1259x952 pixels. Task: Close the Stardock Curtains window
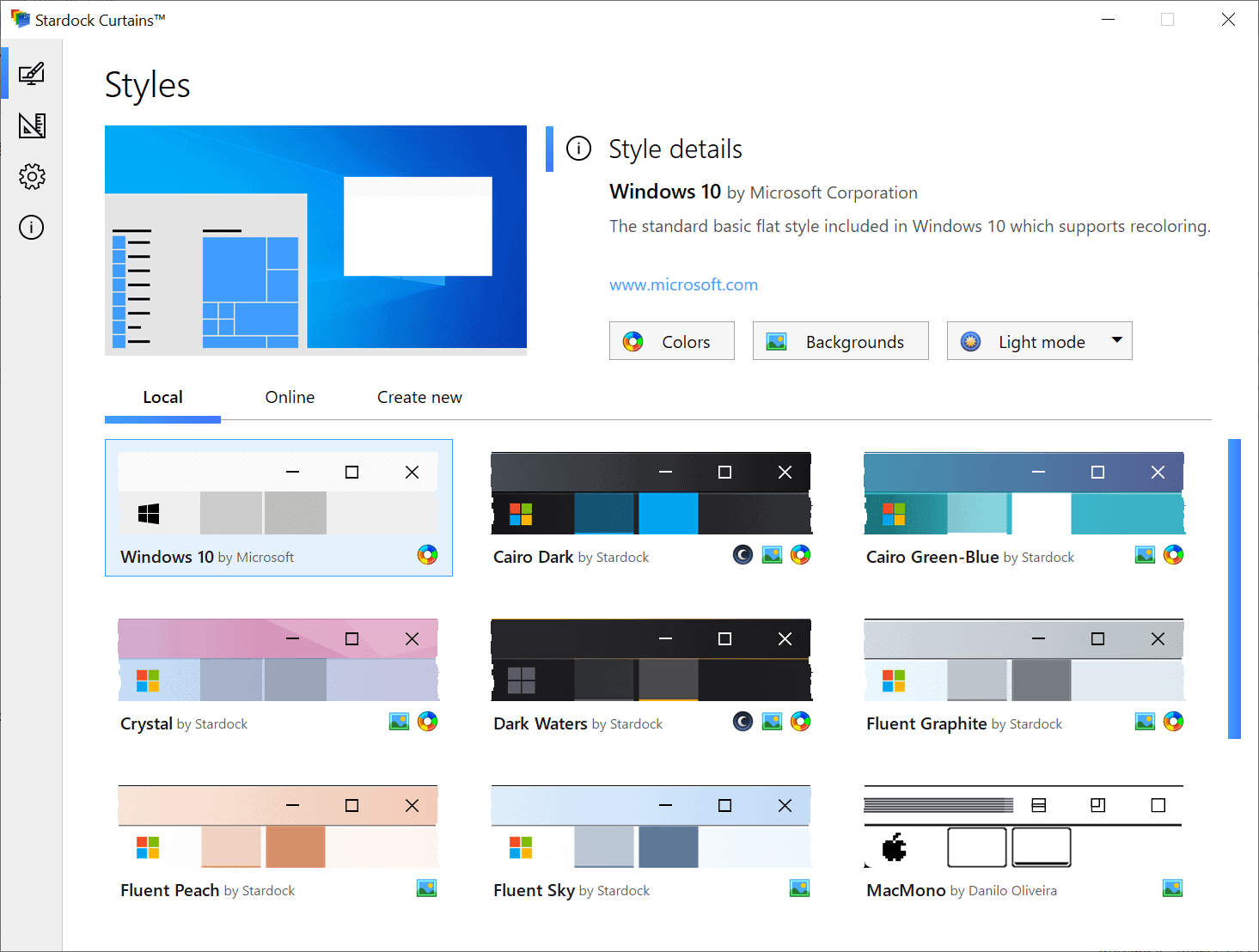[x=1228, y=19]
